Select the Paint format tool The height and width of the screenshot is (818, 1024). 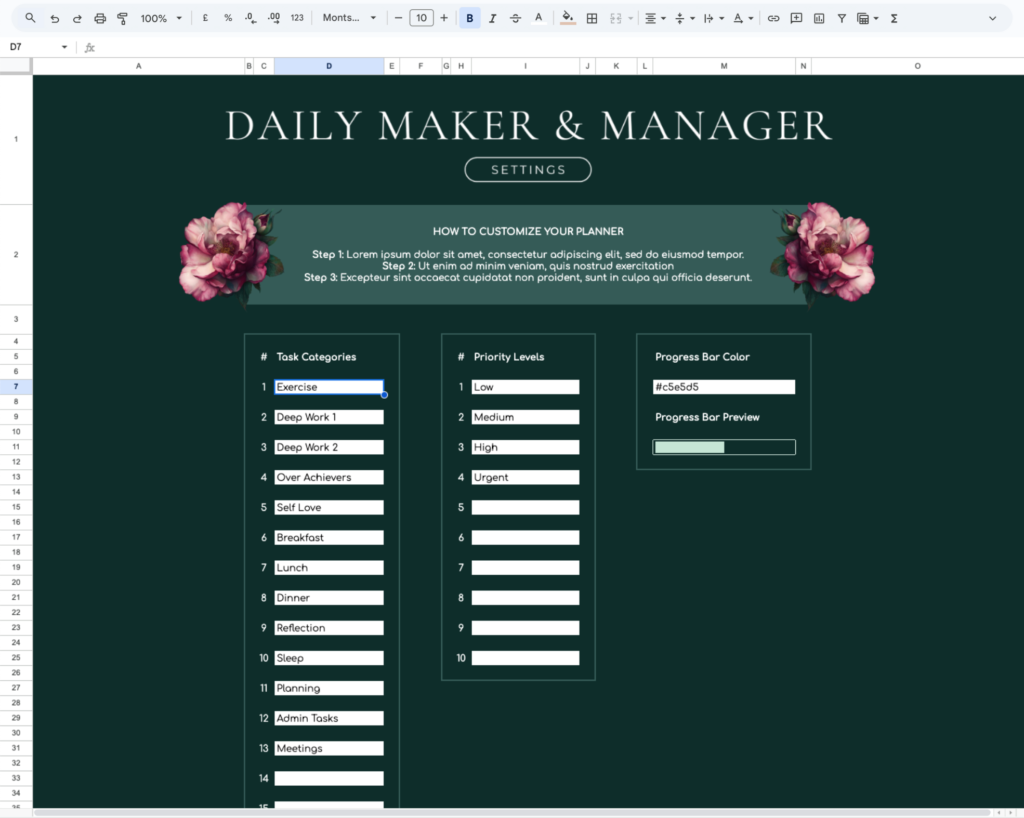122,17
